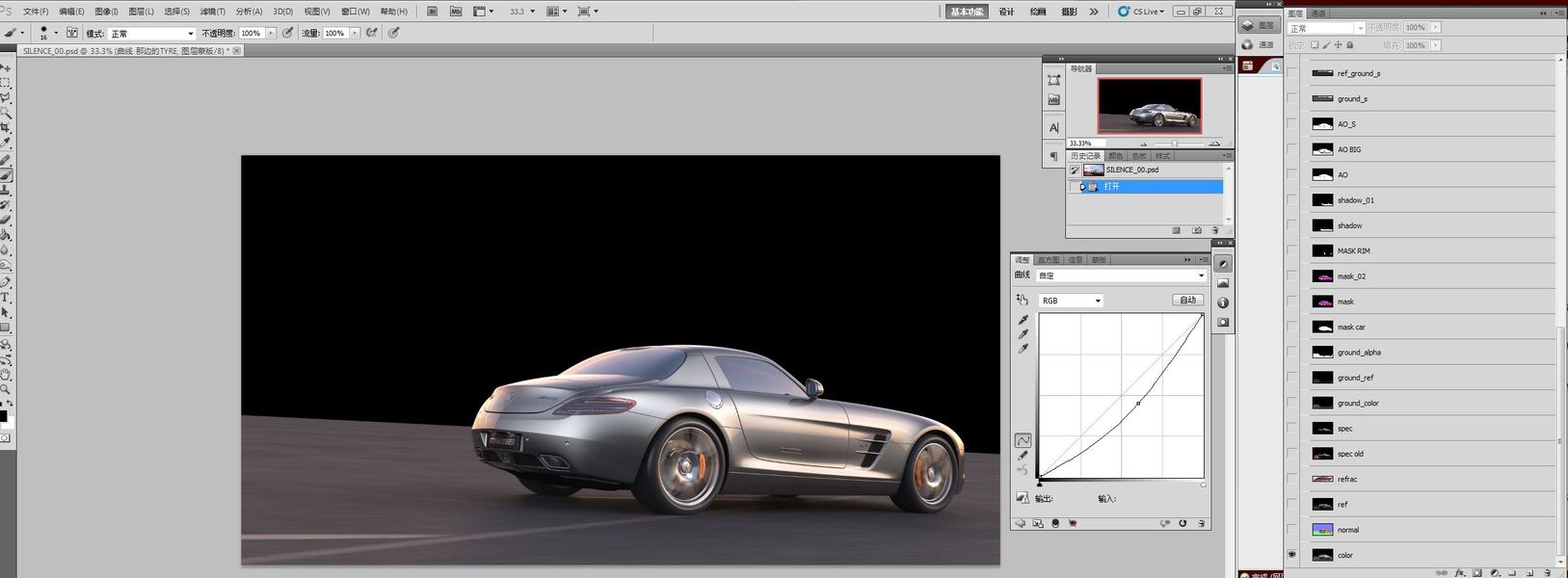
Task: Open the 滤镜(T) menu
Action: [x=213, y=12]
